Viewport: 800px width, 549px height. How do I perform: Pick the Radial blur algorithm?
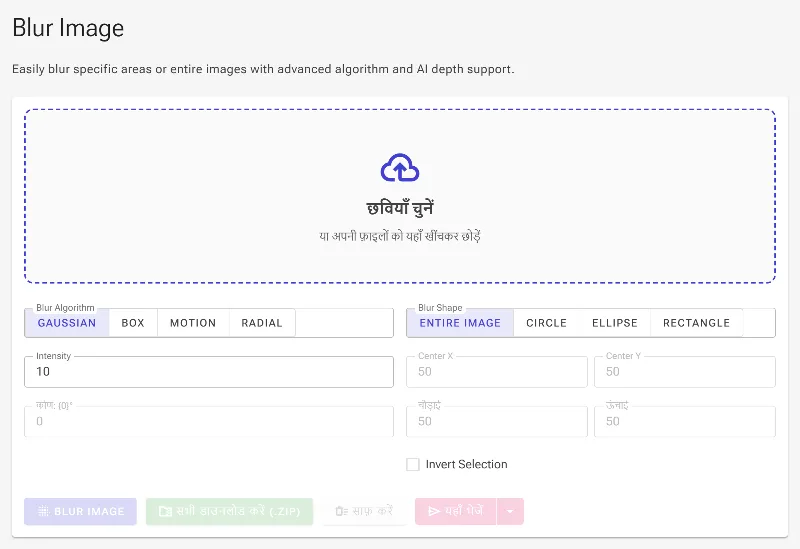tap(262, 323)
